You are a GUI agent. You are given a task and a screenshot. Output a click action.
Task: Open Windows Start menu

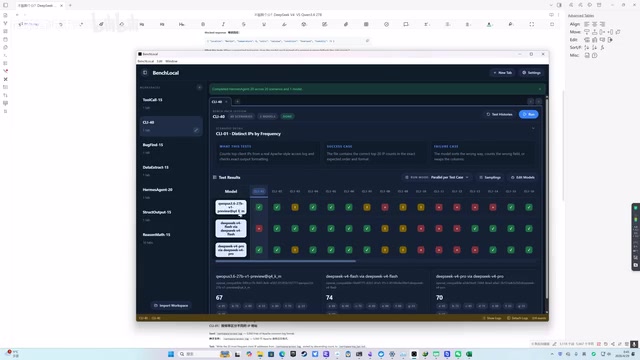(x=171, y=354)
